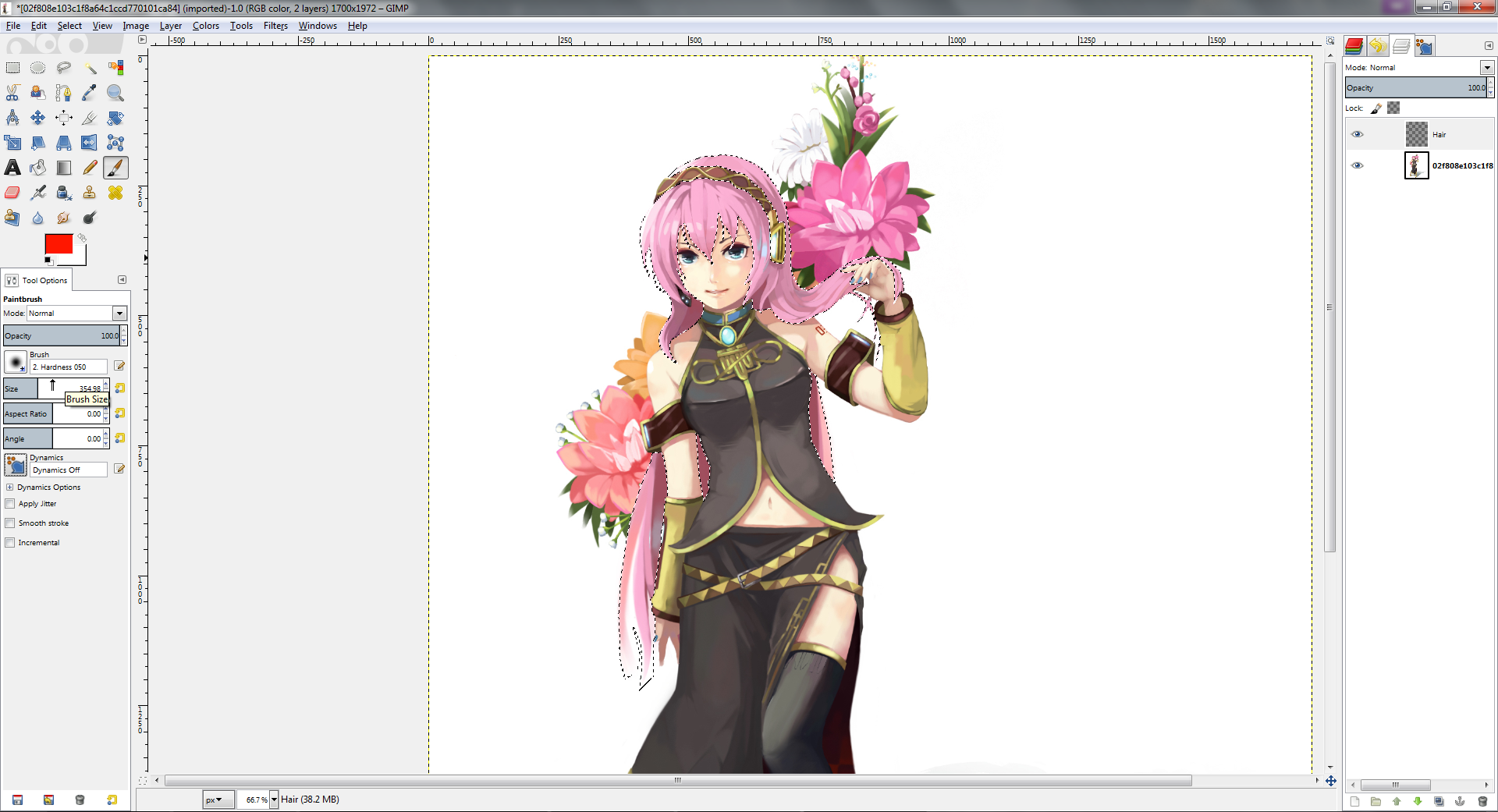The height and width of the screenshot is (812, 1498).
Task: Open Layers dock tab configuration menu
Action: [1488, 45]
